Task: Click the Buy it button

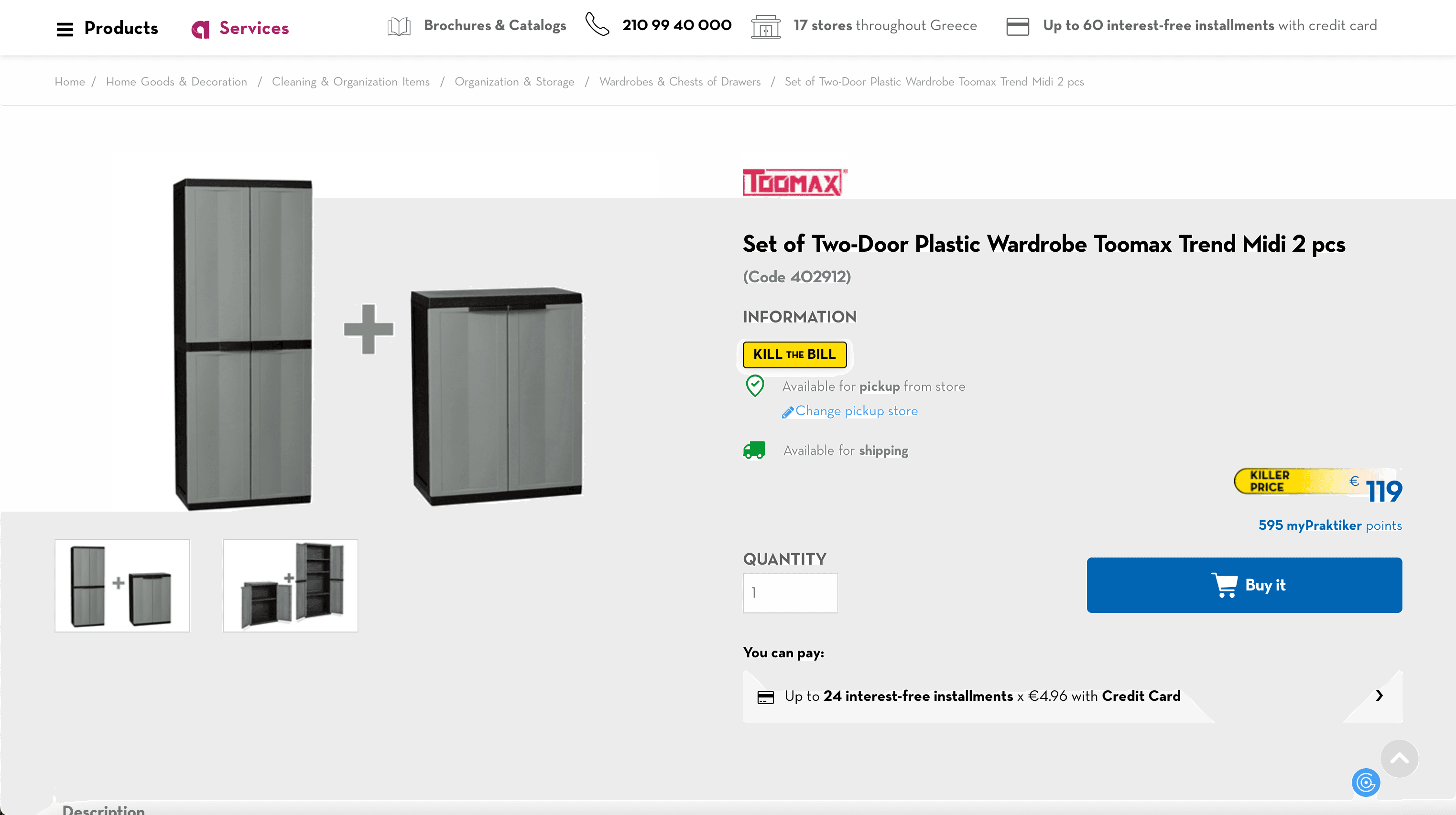Action: pos(1244,585)
